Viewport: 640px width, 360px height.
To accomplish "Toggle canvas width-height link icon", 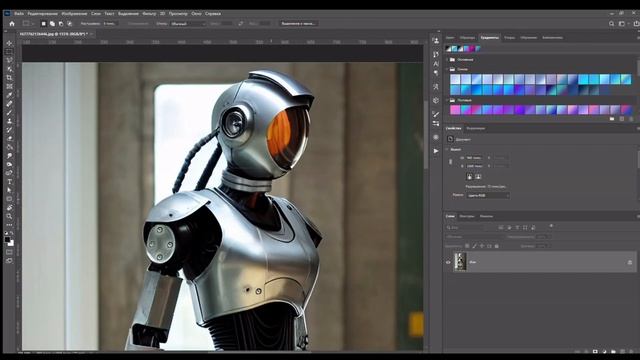I will point(451,162).
